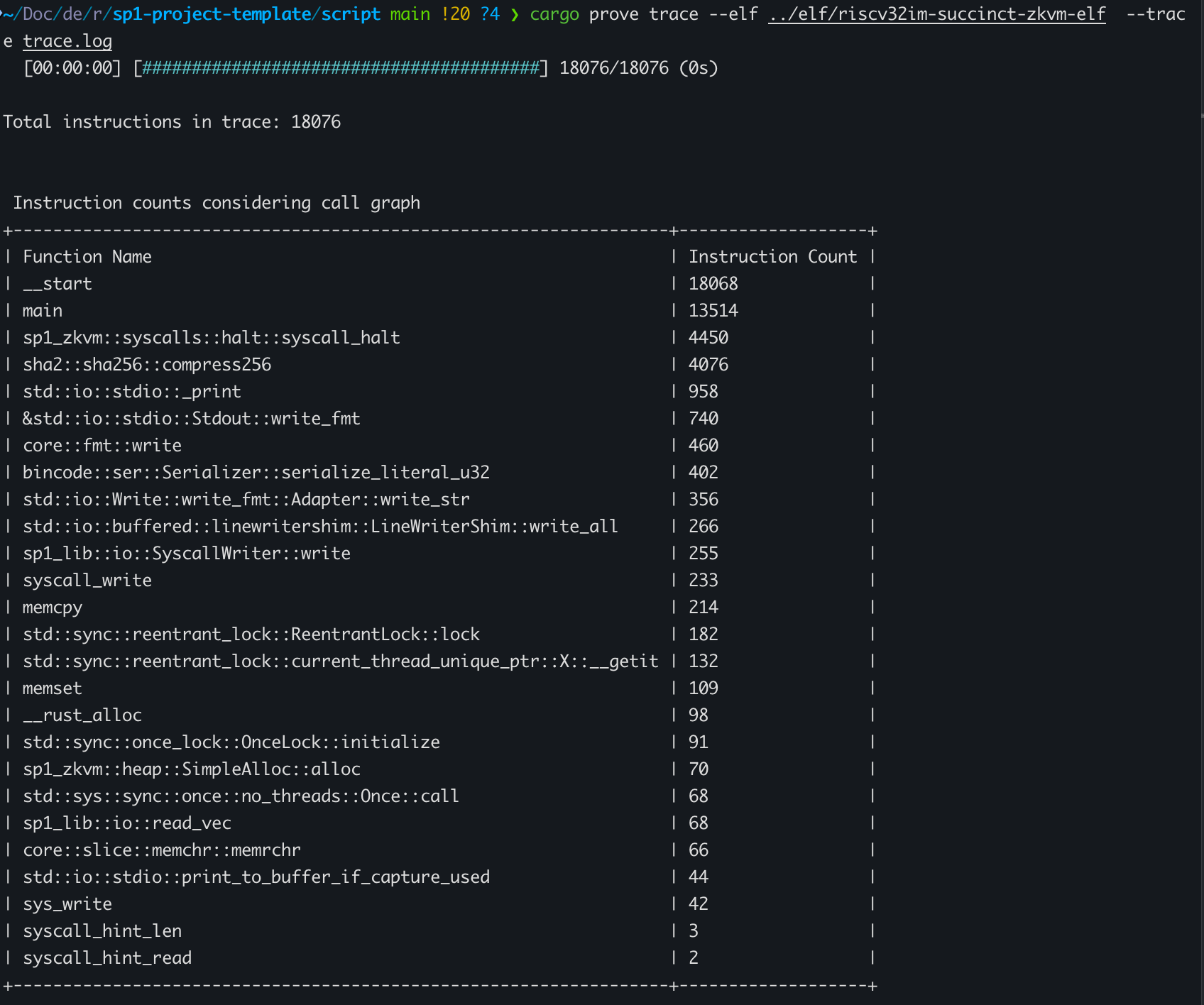The image size is (1204, 1005).
Task: Click the count 402
Action: click(x=704, y=473)
